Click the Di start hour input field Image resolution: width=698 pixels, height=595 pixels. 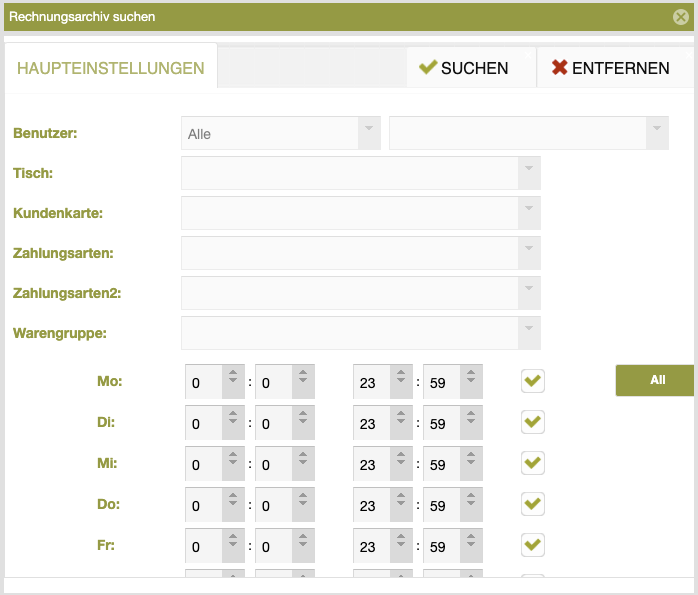click(204, 423)
